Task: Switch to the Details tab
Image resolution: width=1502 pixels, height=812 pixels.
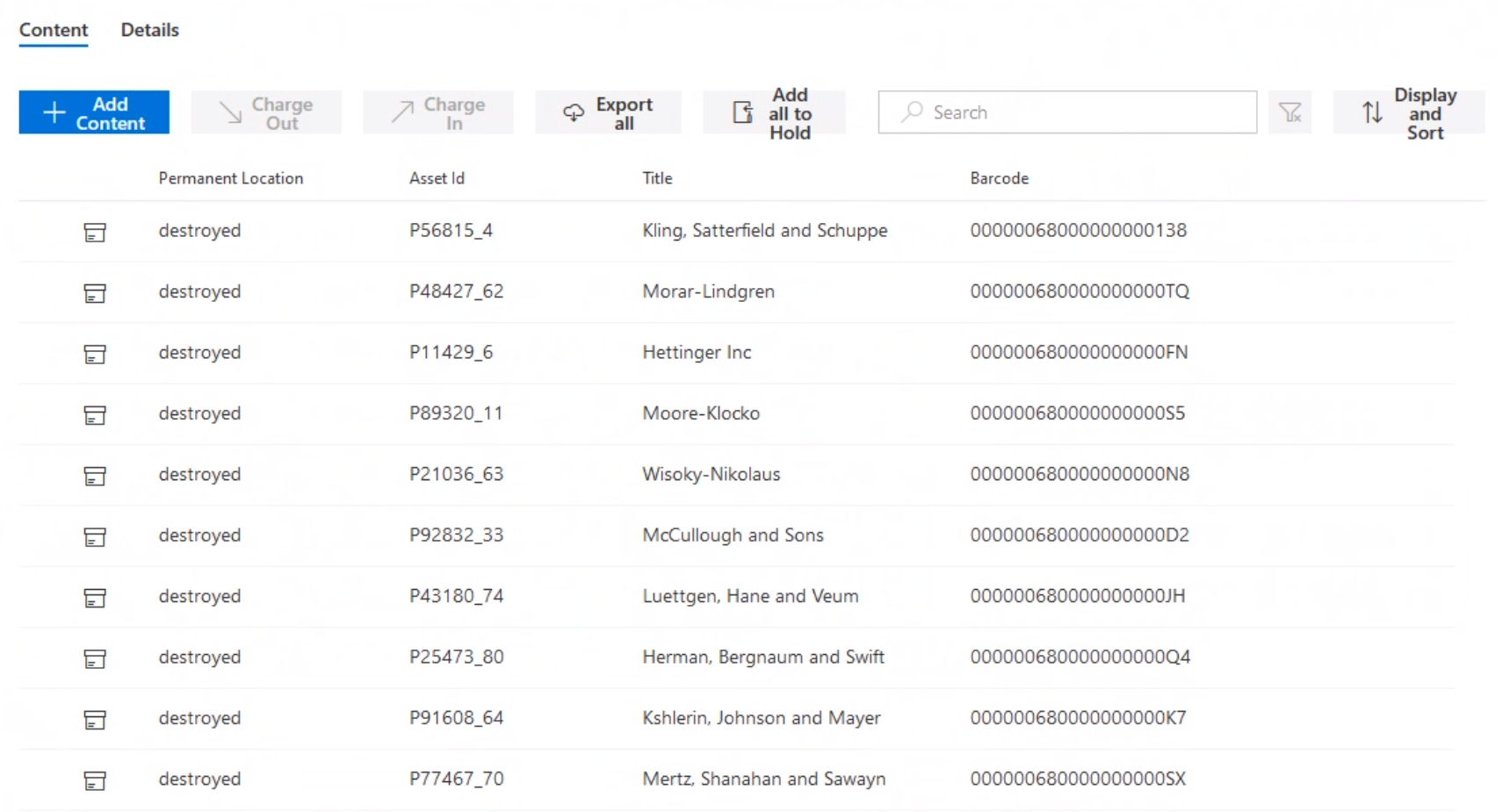Action: pyautogui.click(x=149, y=30)
